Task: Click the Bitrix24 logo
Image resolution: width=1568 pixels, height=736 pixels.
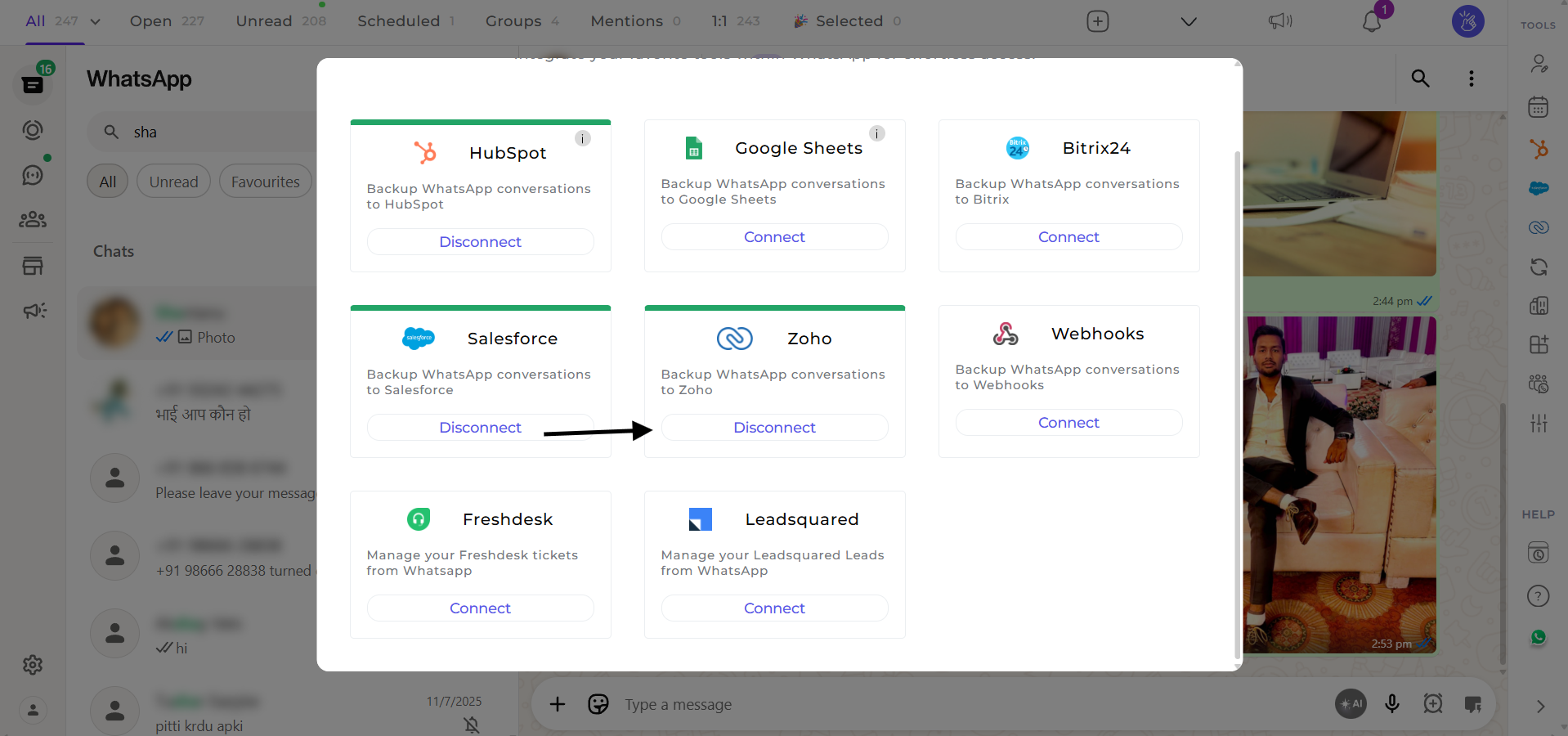Action: 1018,148
